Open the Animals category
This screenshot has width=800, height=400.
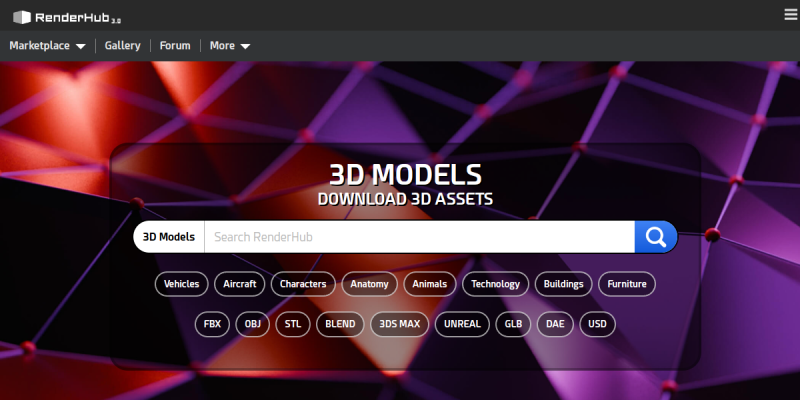pyautogui.click(x=430, y=284)
